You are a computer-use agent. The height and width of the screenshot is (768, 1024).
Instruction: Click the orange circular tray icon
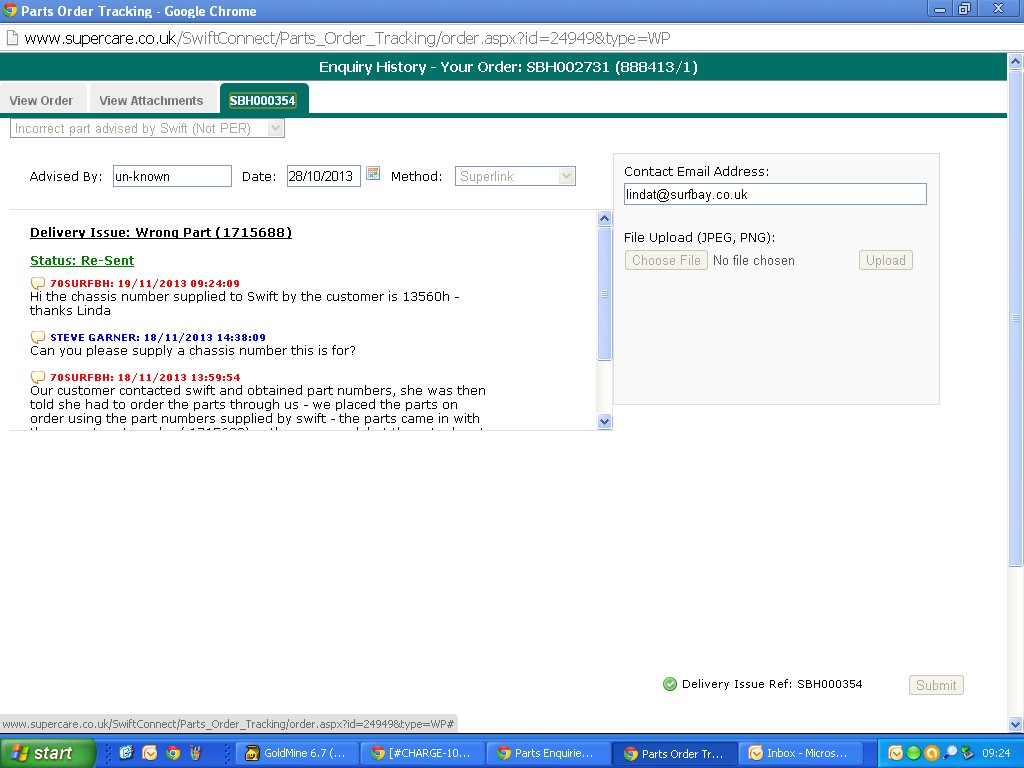coord(932,753)
